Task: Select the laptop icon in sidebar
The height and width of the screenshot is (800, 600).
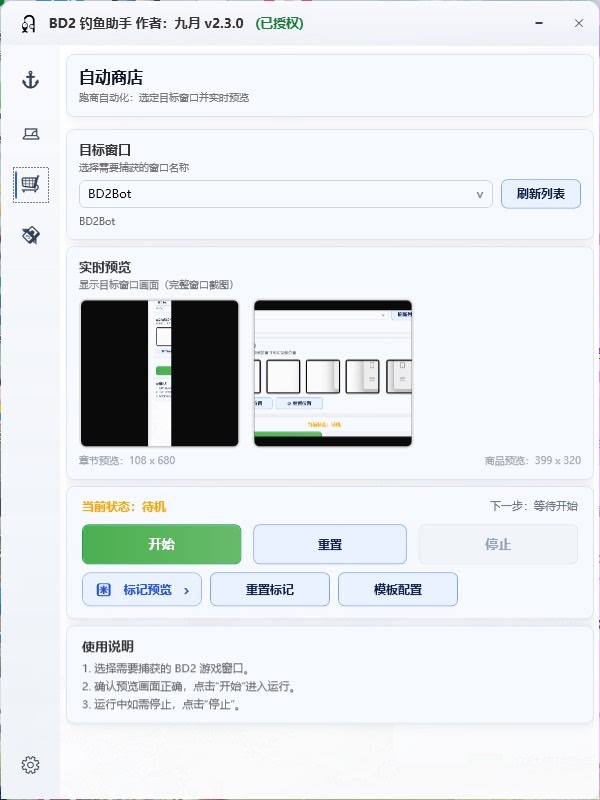Action: pyautogui.click(x=31, y=134)
